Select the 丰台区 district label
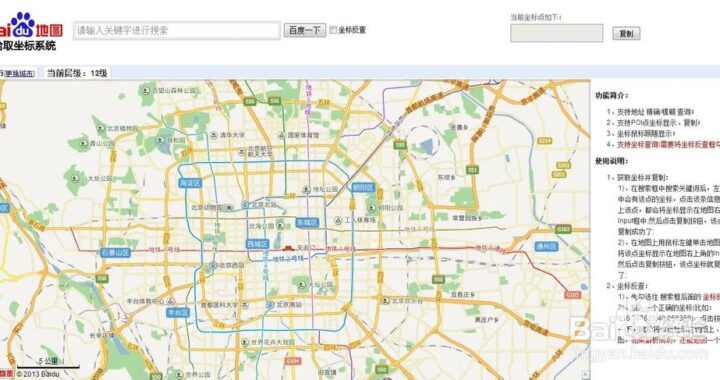Image resolution: width=720 pixels, height=380 pixels. point(178,313)
